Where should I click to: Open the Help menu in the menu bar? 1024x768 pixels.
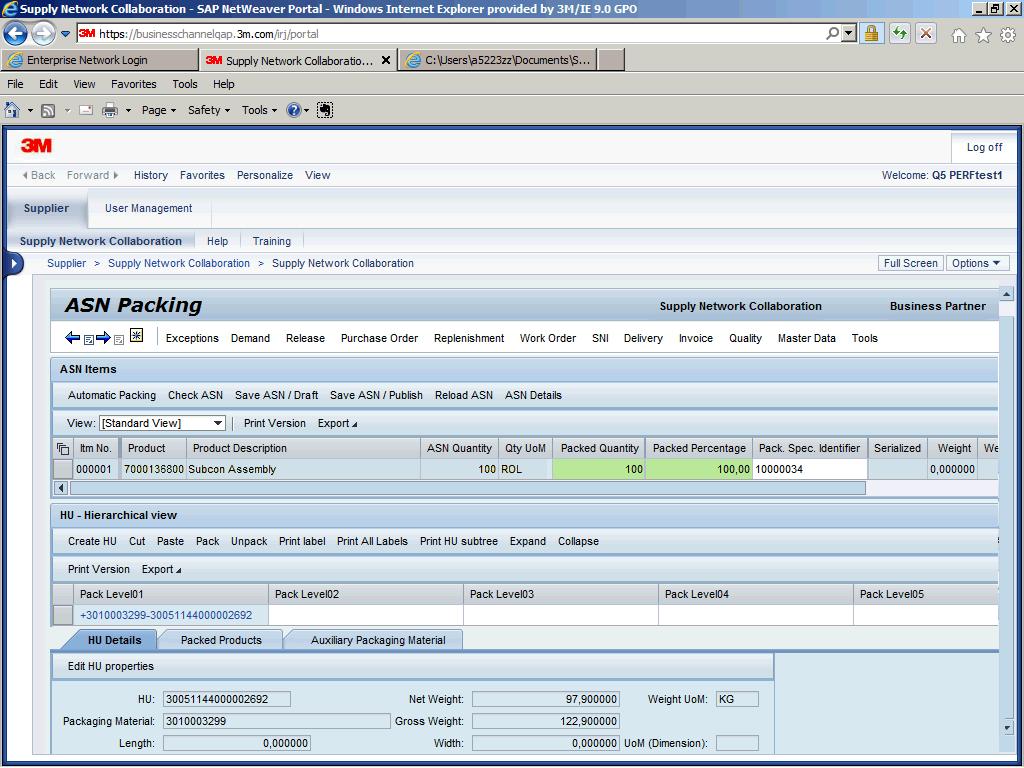tap(223, 84)
